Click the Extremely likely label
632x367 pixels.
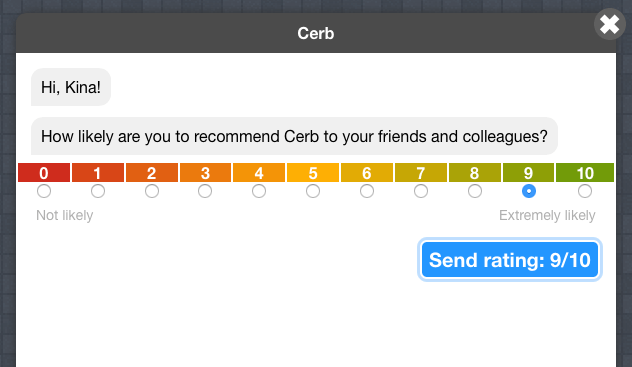(x=547, y=215)
